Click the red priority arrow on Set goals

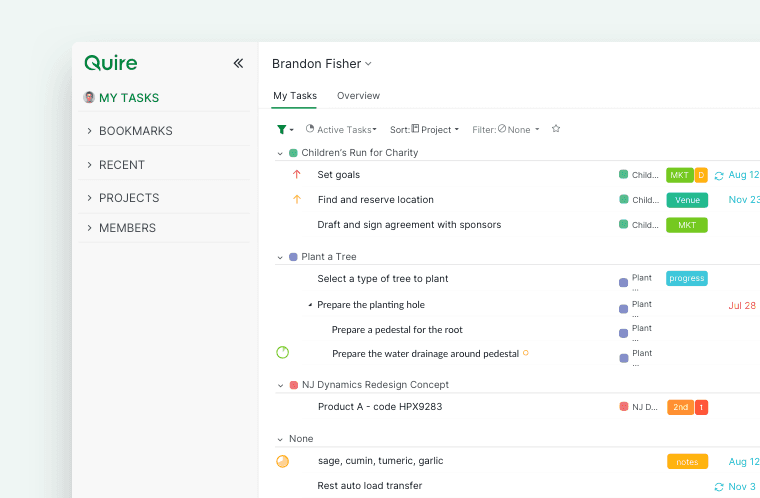pos(297,174)
